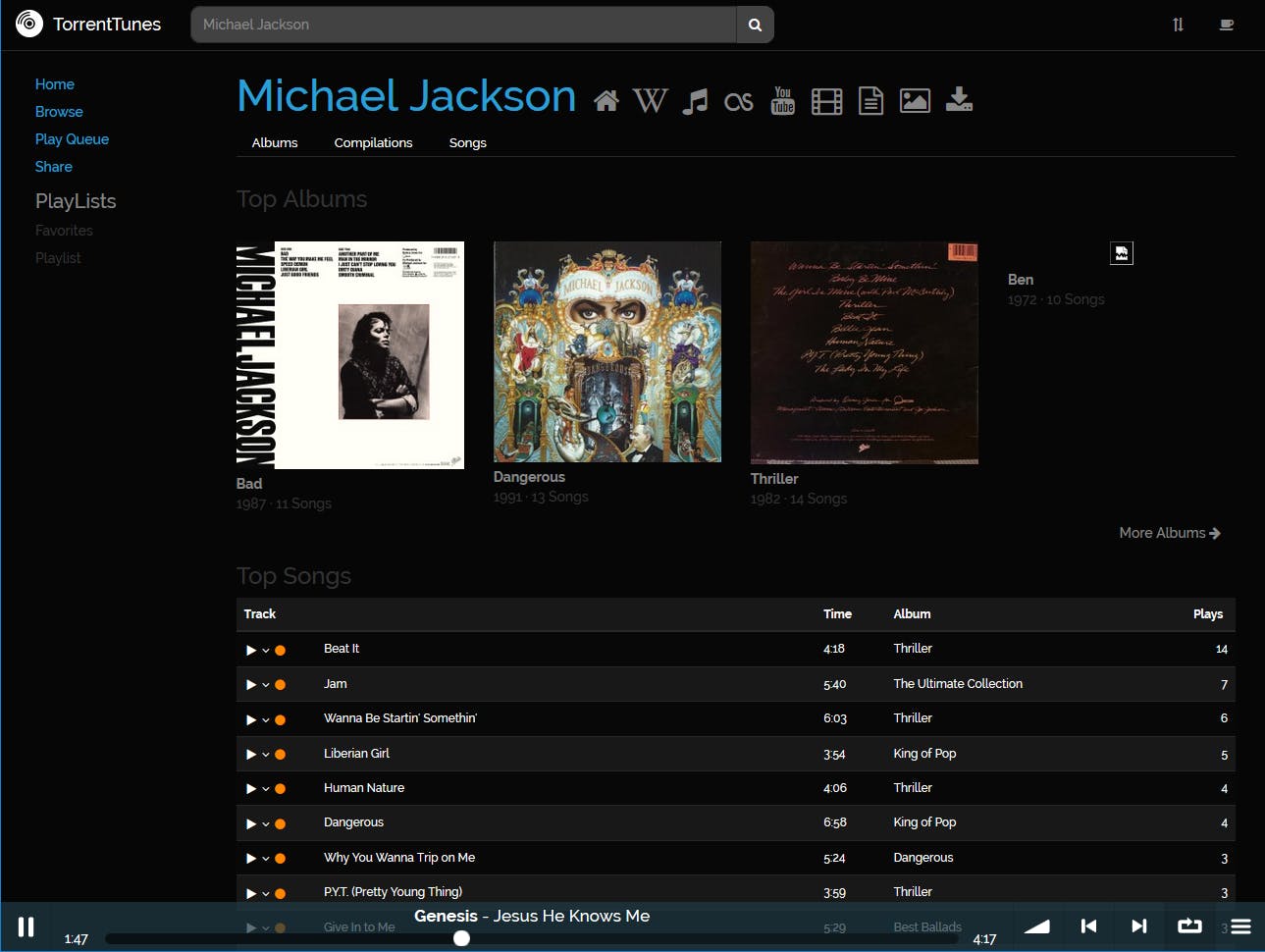The image size is (1265, 952).
Task: Switch to the Songs tab
Action: coord(467,142)
